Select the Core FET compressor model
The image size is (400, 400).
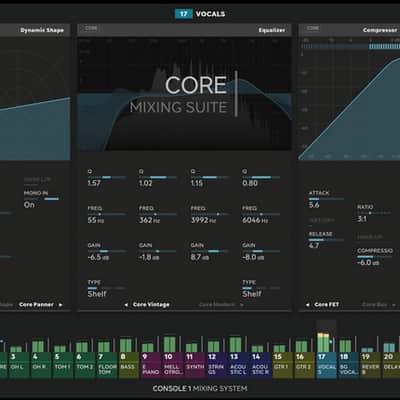[326, 305]
